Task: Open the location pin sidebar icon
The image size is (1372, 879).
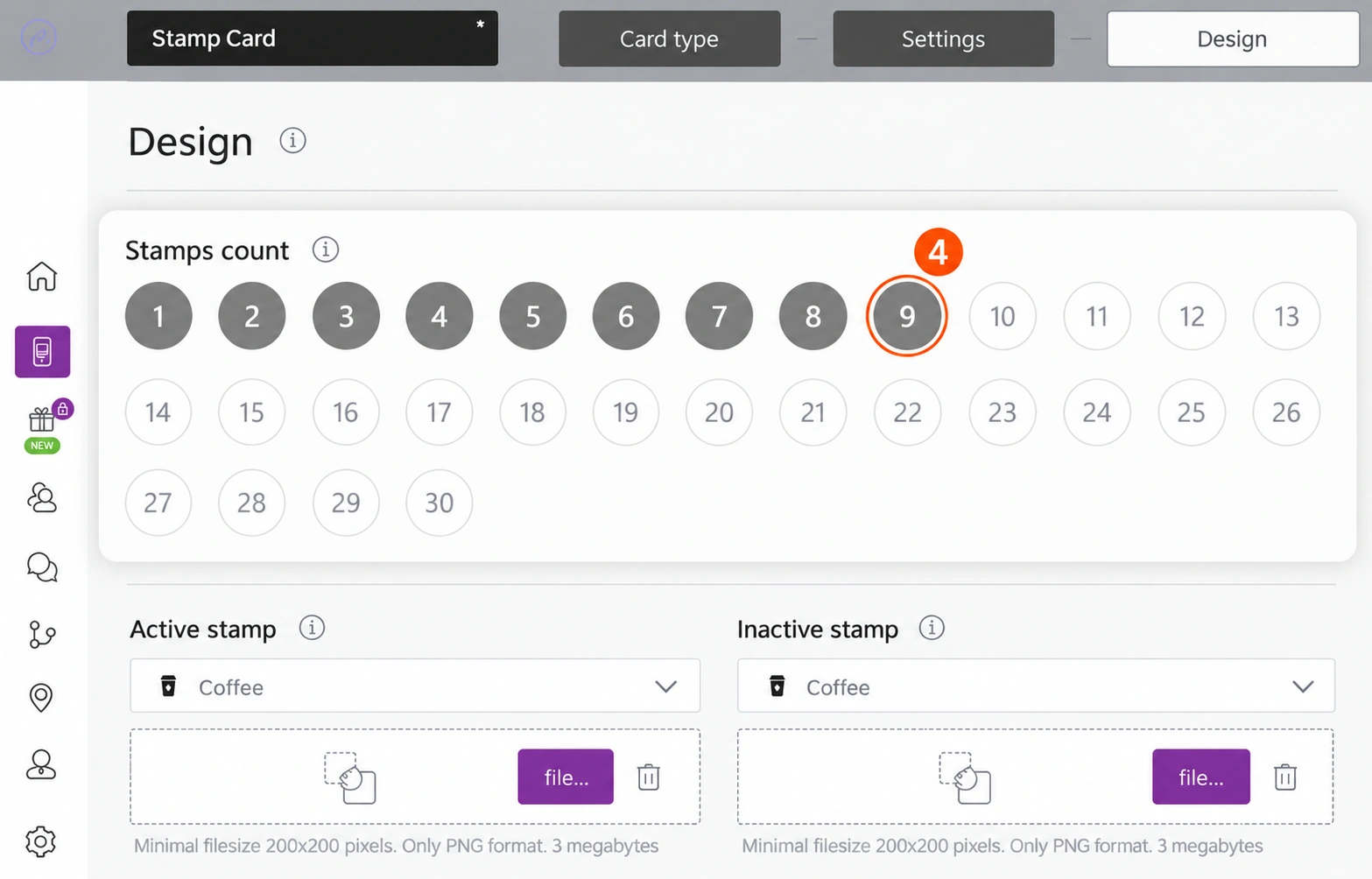Action: [x=41, y=698]
